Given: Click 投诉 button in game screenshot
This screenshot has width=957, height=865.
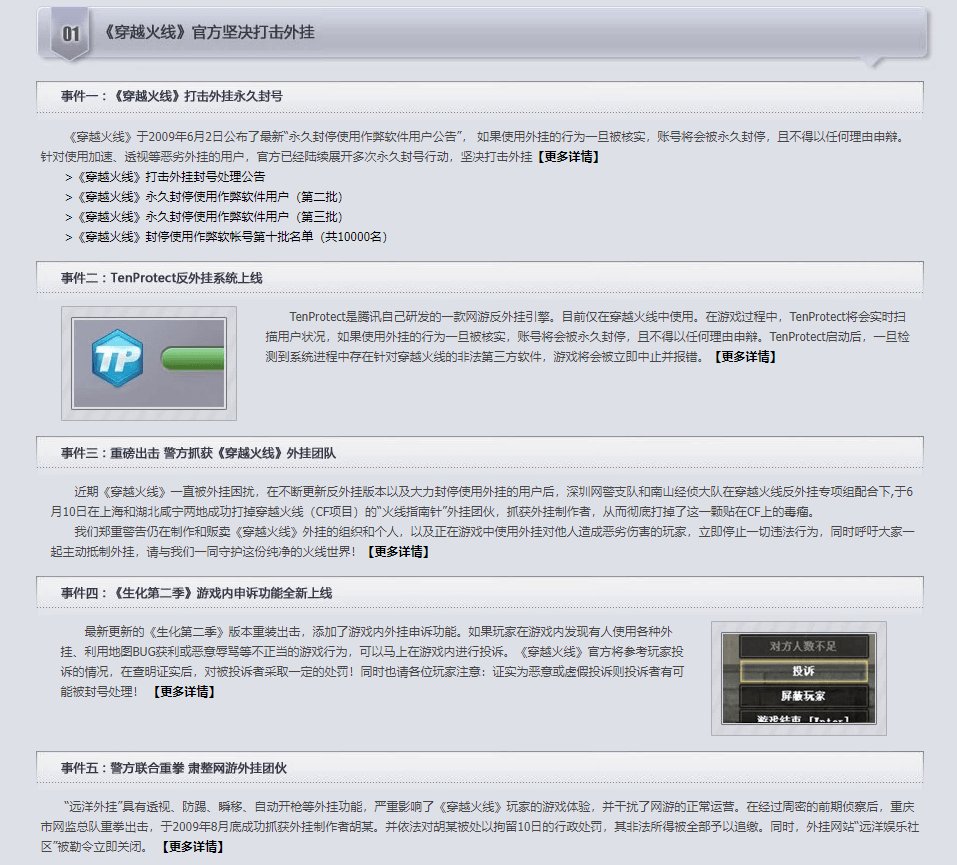Looking at the screenshot, I should point(803,671).
